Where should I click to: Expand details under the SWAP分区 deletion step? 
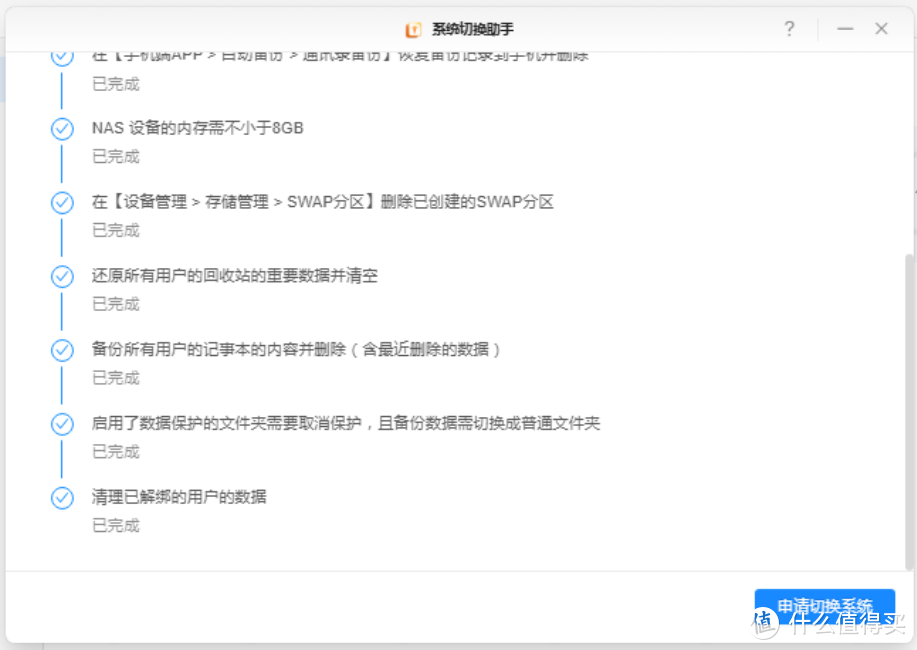point(320,202)
